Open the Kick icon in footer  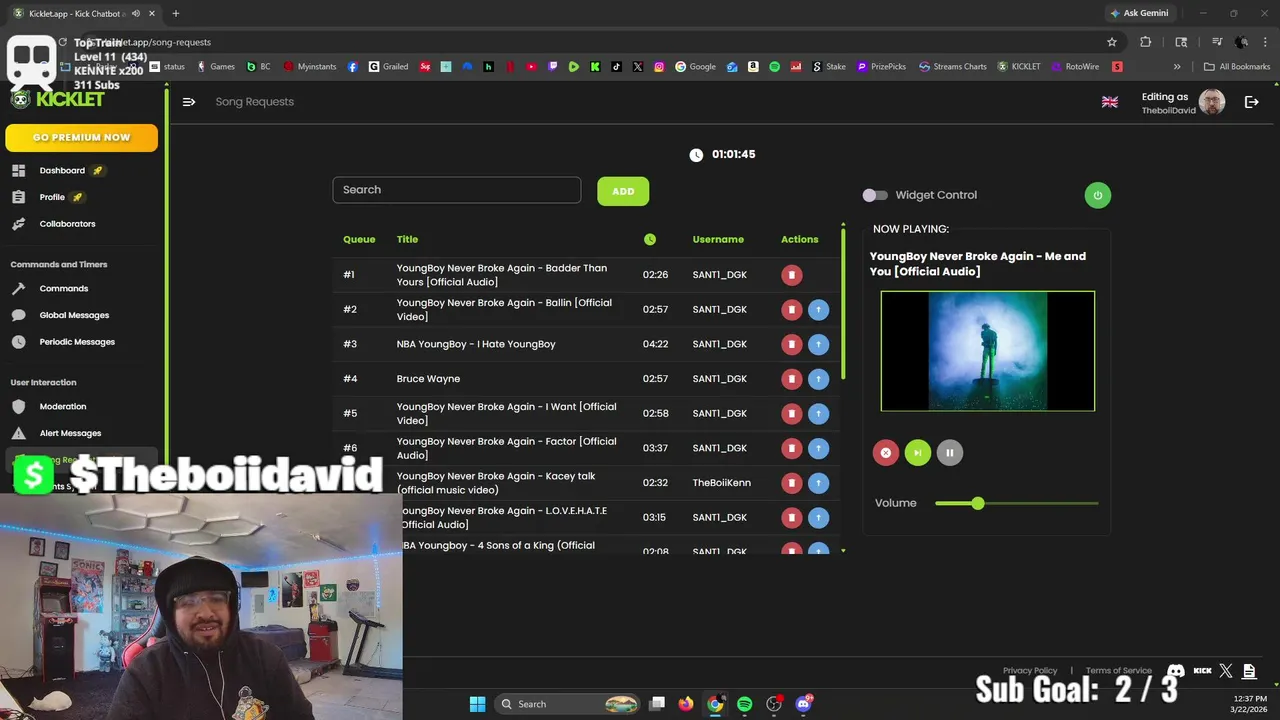tap(1203, 671)
